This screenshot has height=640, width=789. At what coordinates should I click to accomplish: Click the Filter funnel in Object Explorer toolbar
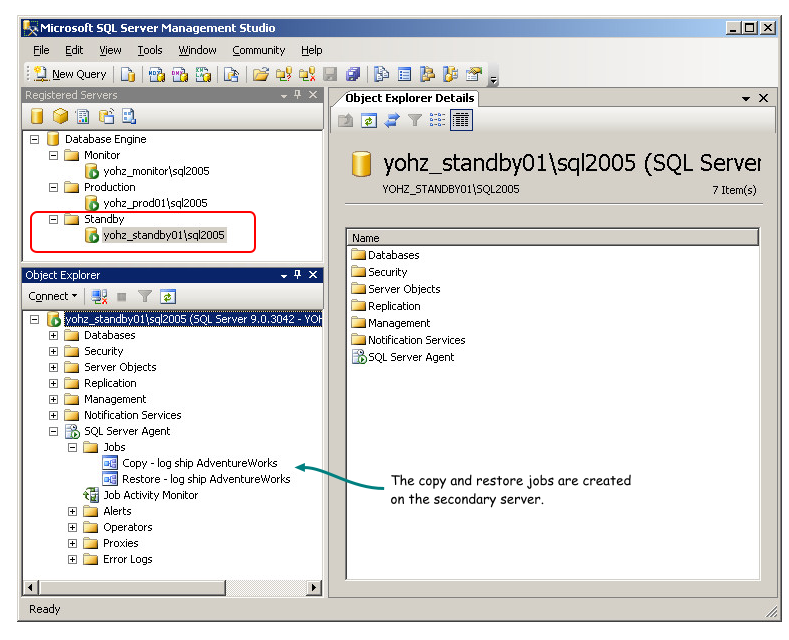145,297
